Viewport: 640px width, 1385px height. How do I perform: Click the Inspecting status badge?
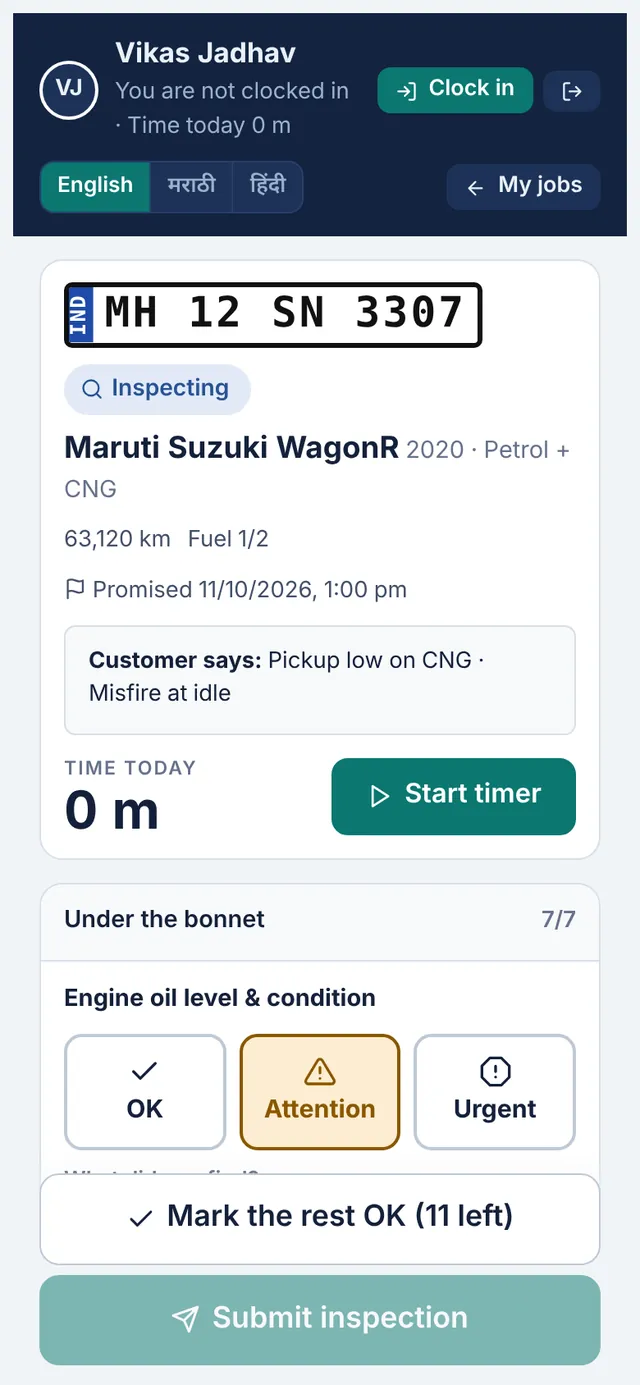click(x=157, y=389)
